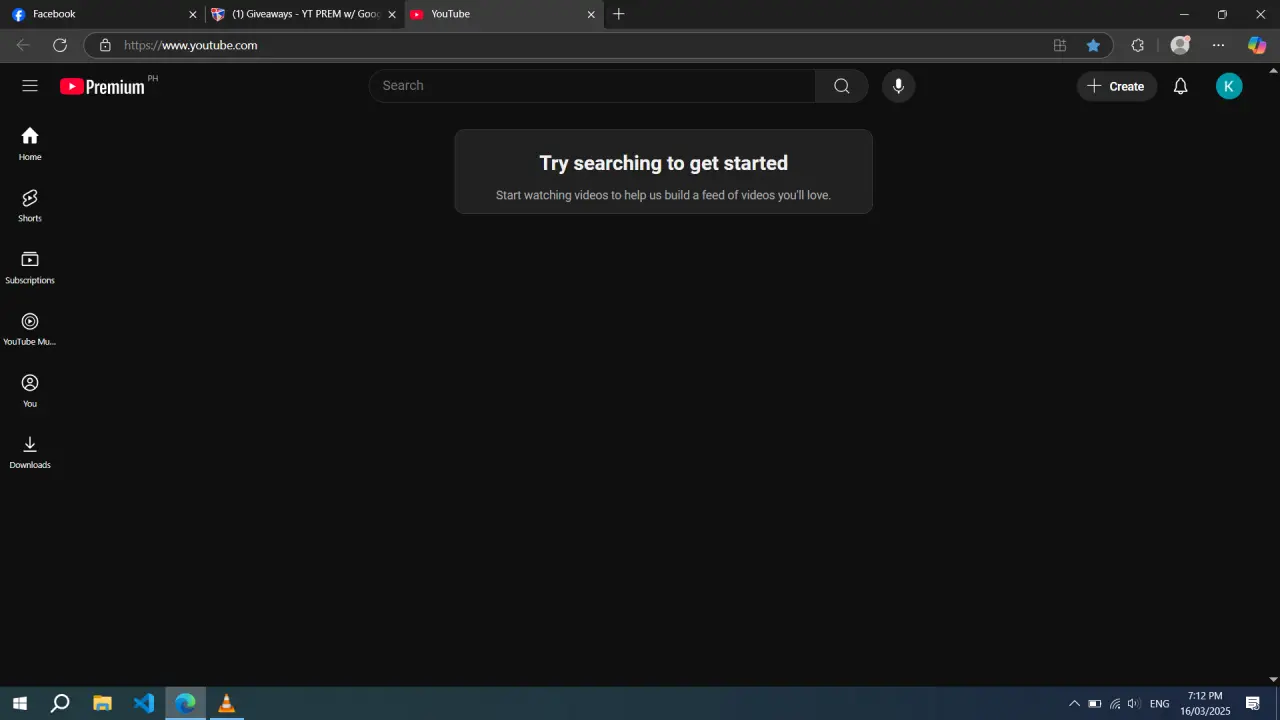Close the Facebook tab

193,14
